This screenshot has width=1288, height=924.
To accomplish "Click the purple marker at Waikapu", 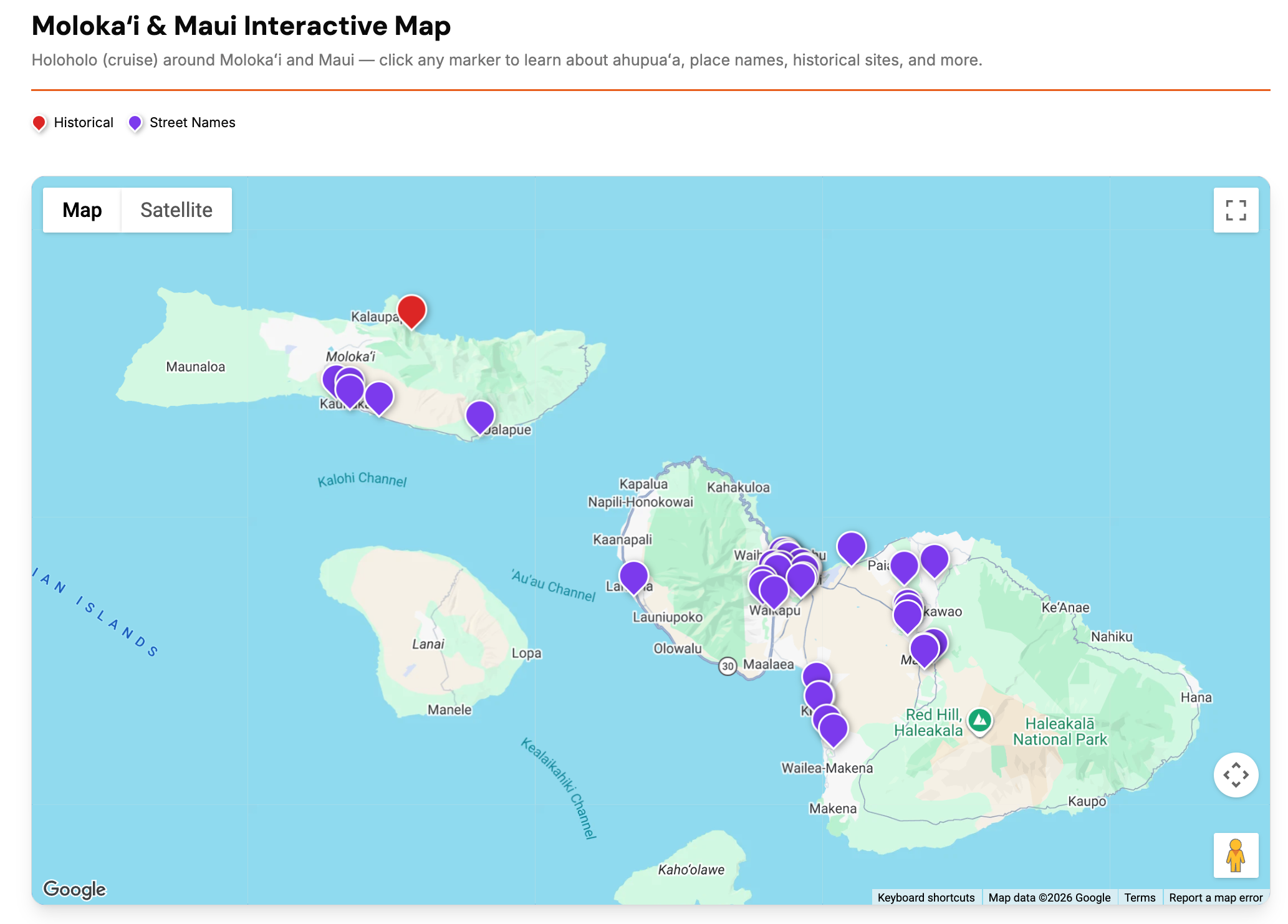I will (x=774, y=591).
